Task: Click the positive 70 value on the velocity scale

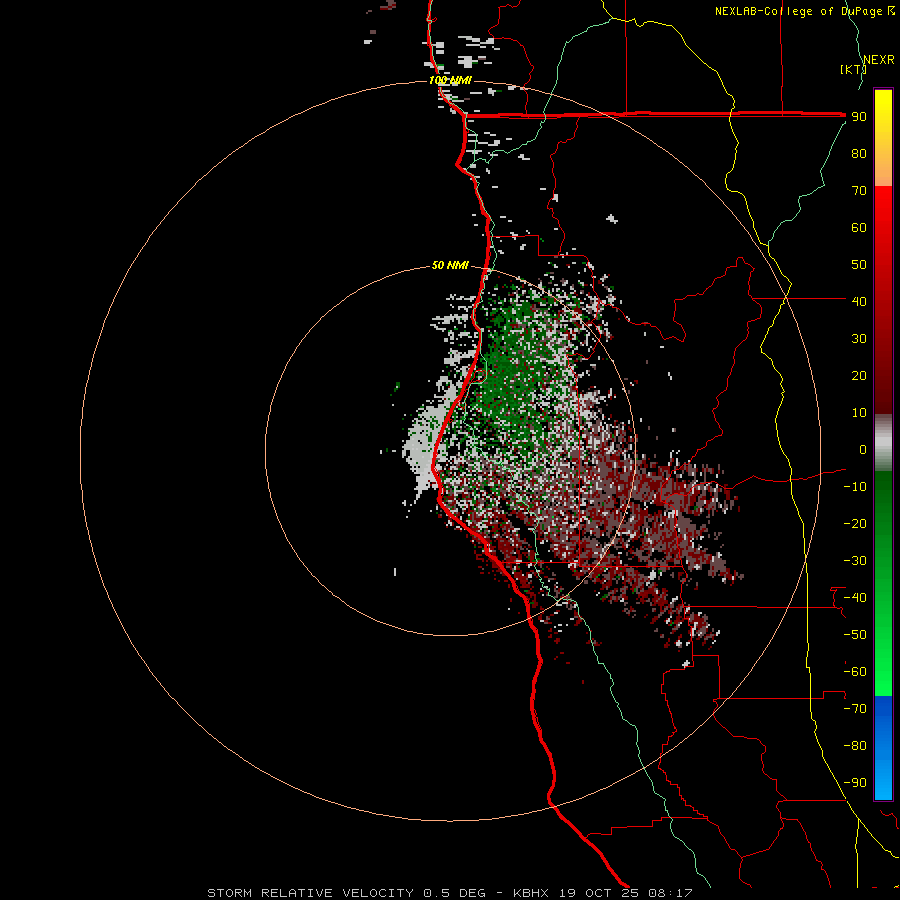Action: click(859, 191)
